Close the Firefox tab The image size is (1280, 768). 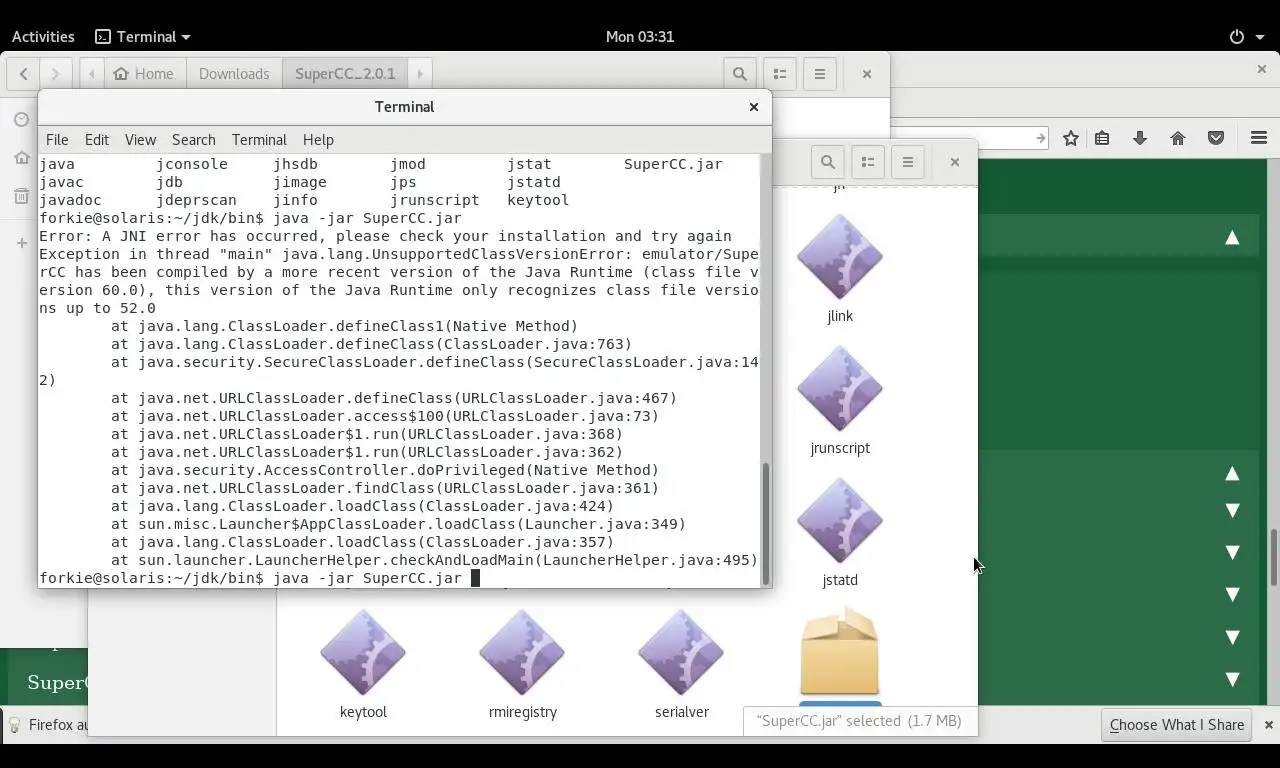[x=1261, y=69]
